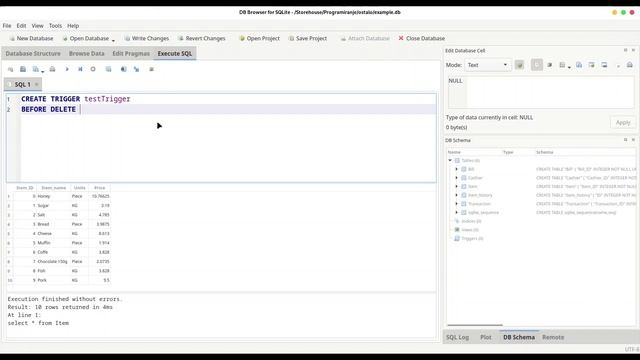Click the horizontal scrollbar in DB Schema

(x=475, y=325)
